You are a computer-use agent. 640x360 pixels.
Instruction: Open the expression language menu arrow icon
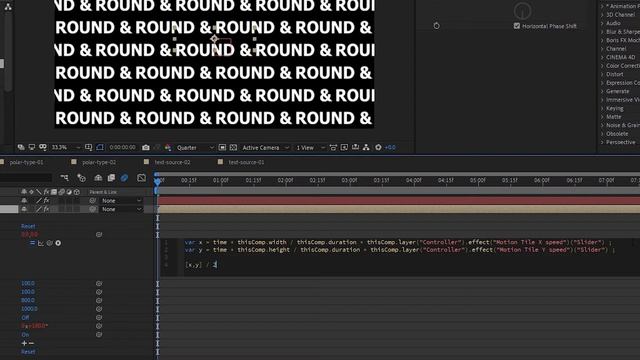tap(58, 243)
